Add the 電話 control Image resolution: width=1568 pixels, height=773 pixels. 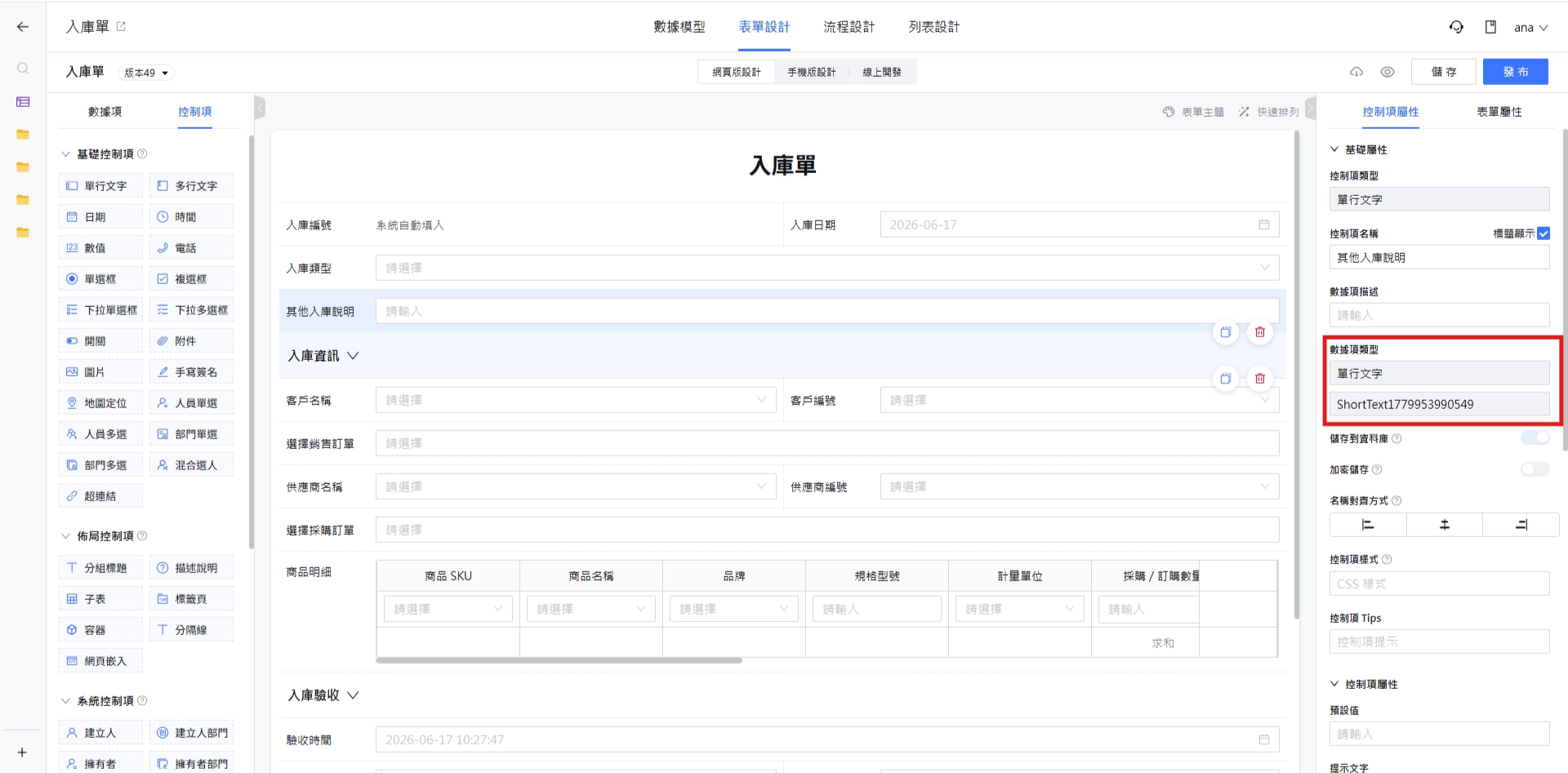point(191,247)
